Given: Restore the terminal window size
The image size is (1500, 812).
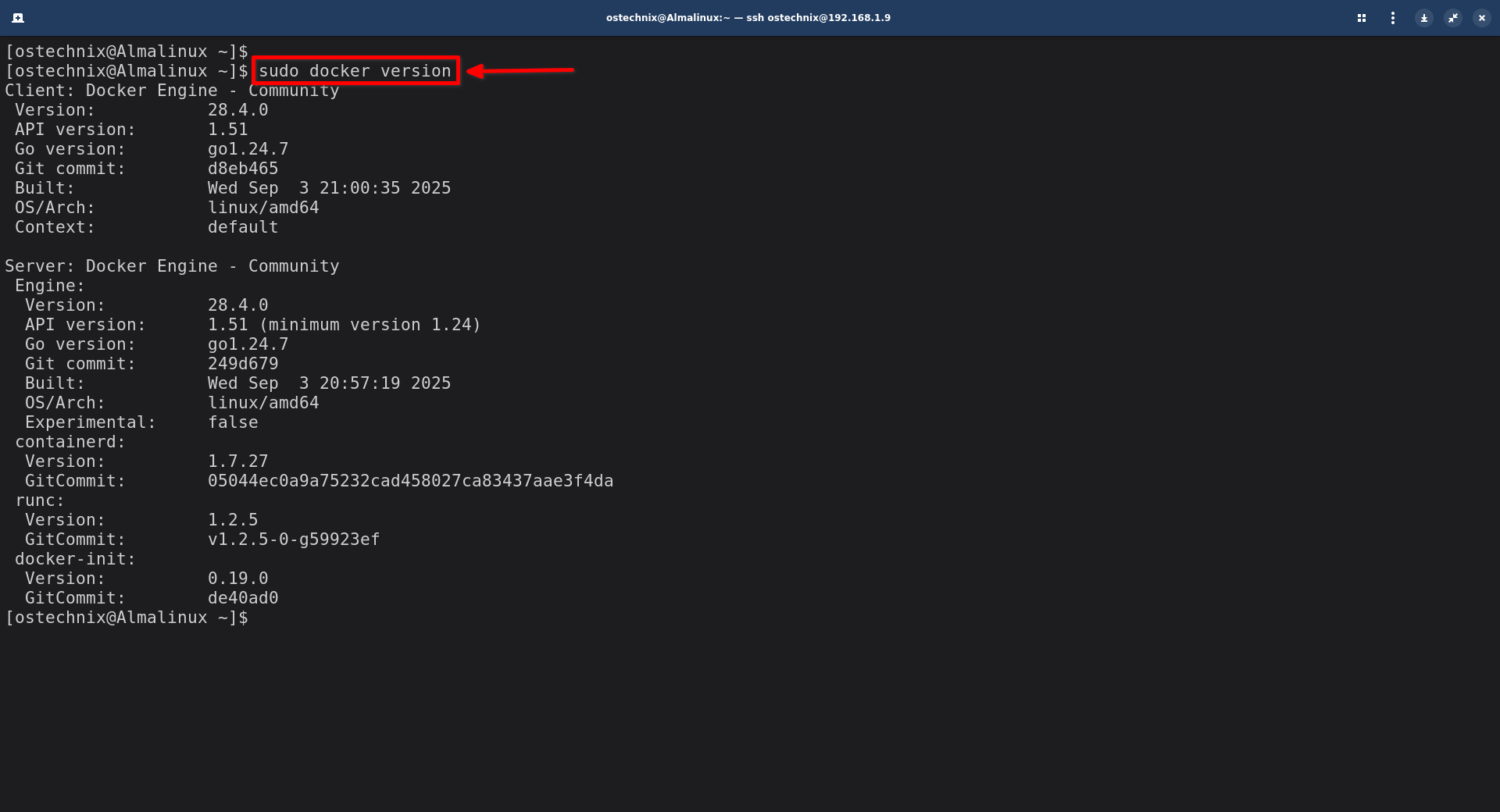Looking at the screenshot, I should [1453, 17].
